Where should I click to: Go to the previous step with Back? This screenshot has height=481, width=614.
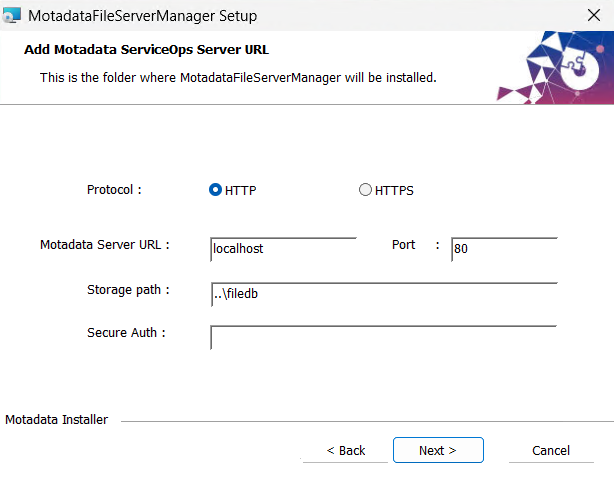pos(346,450)
